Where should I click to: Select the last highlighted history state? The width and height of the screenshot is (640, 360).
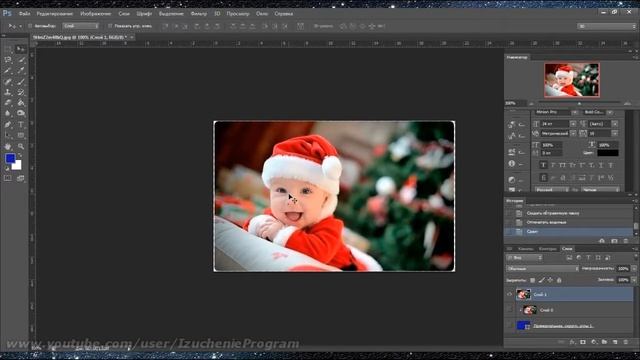[569, 231]
